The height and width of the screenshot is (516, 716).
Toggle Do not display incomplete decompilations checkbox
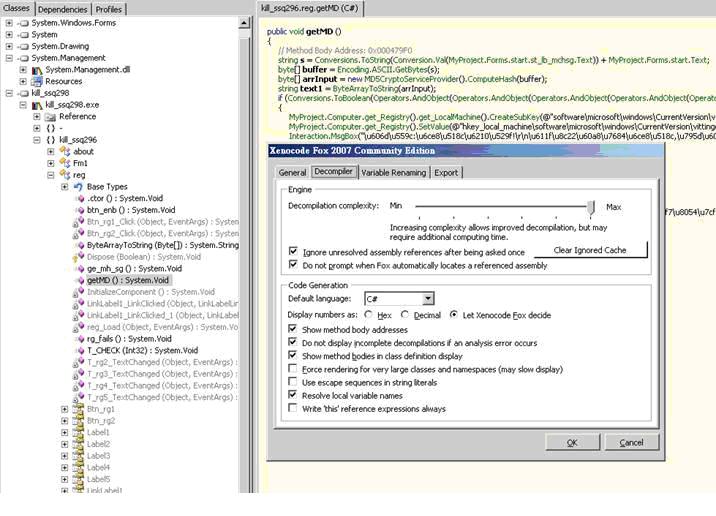click(x=293, y=342)
